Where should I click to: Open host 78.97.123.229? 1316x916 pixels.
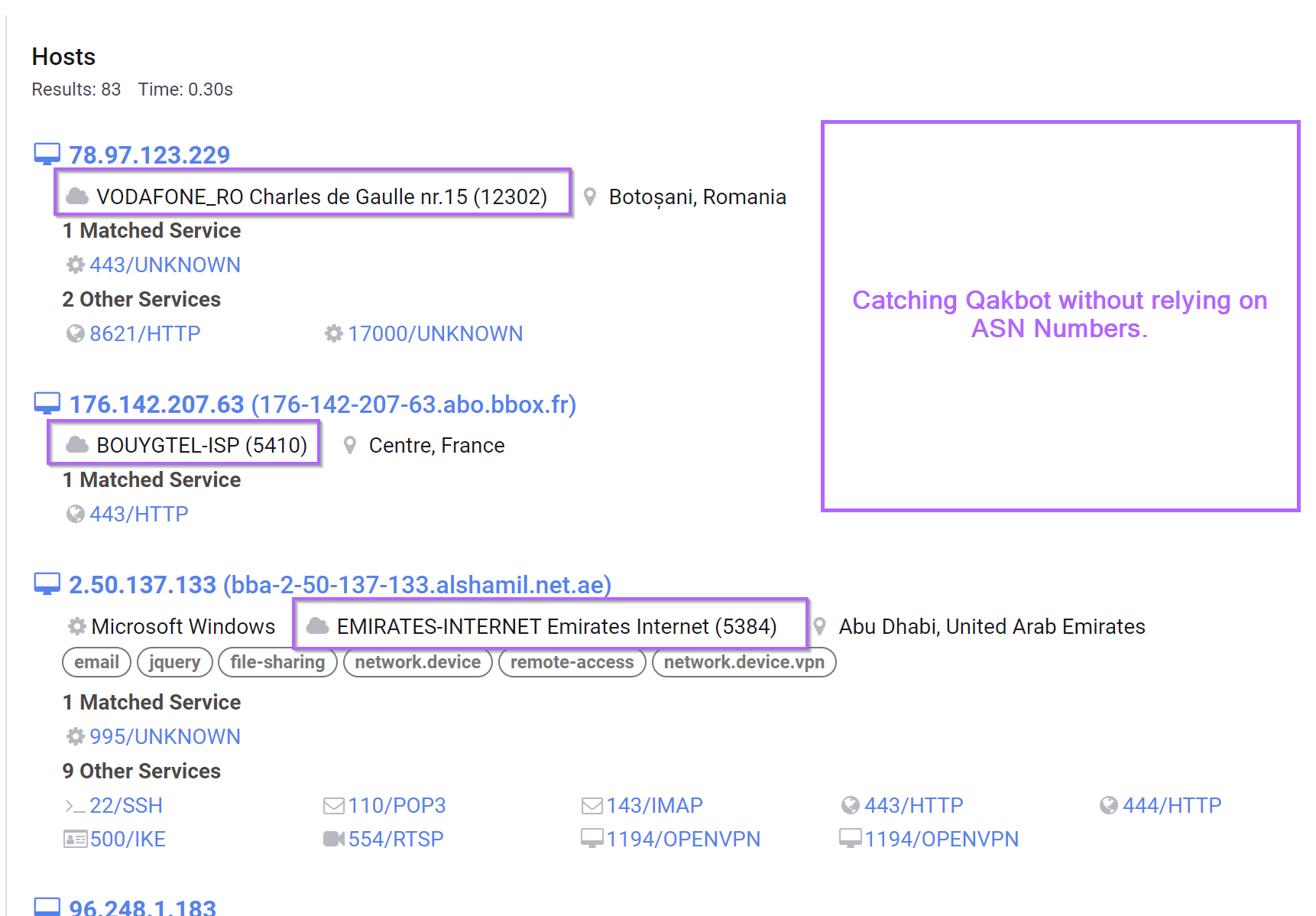tap(149, 155)
